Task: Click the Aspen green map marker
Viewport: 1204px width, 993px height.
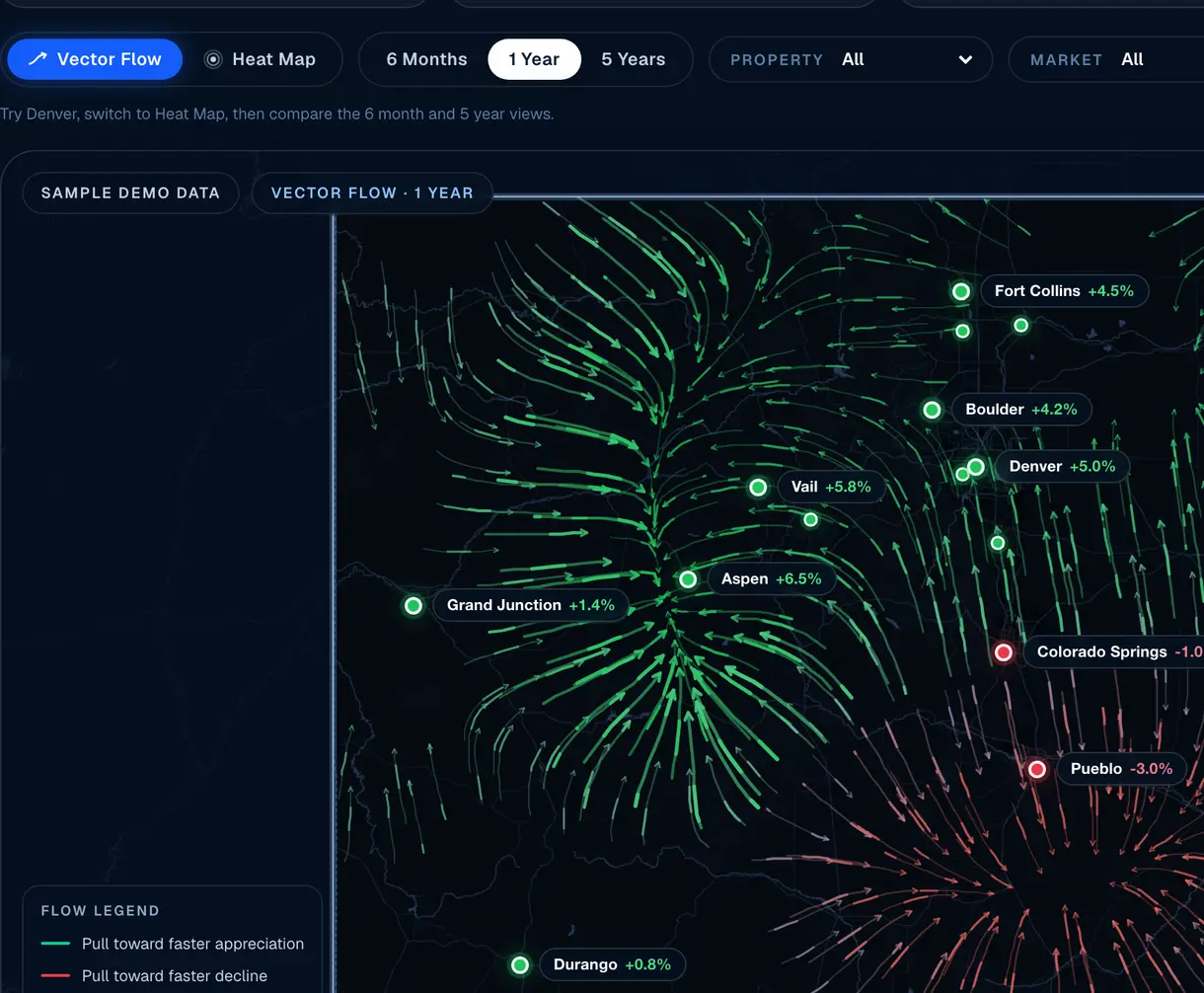Action: click(x=688, y=579)
